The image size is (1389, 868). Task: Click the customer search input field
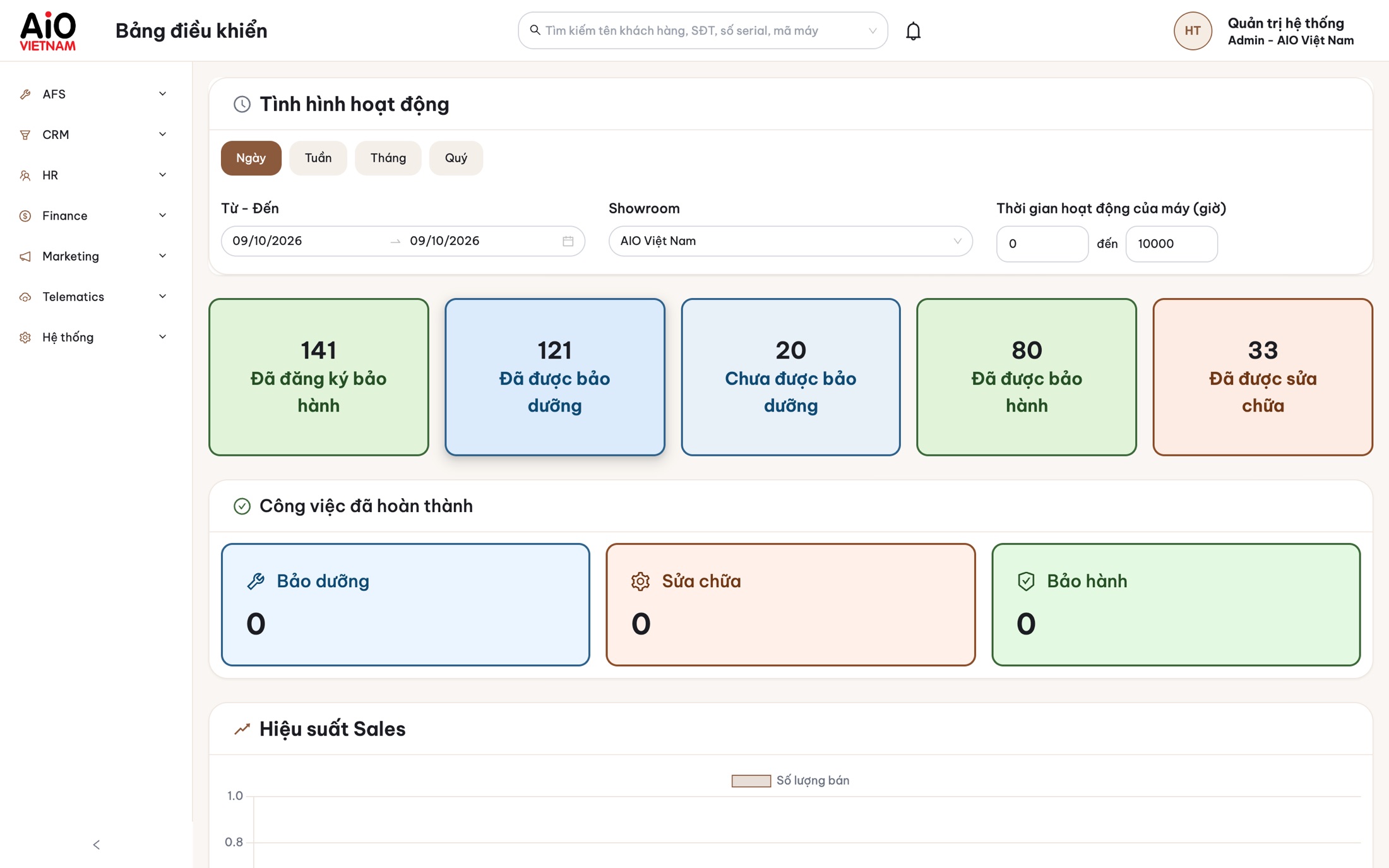[x=703, y=30]
